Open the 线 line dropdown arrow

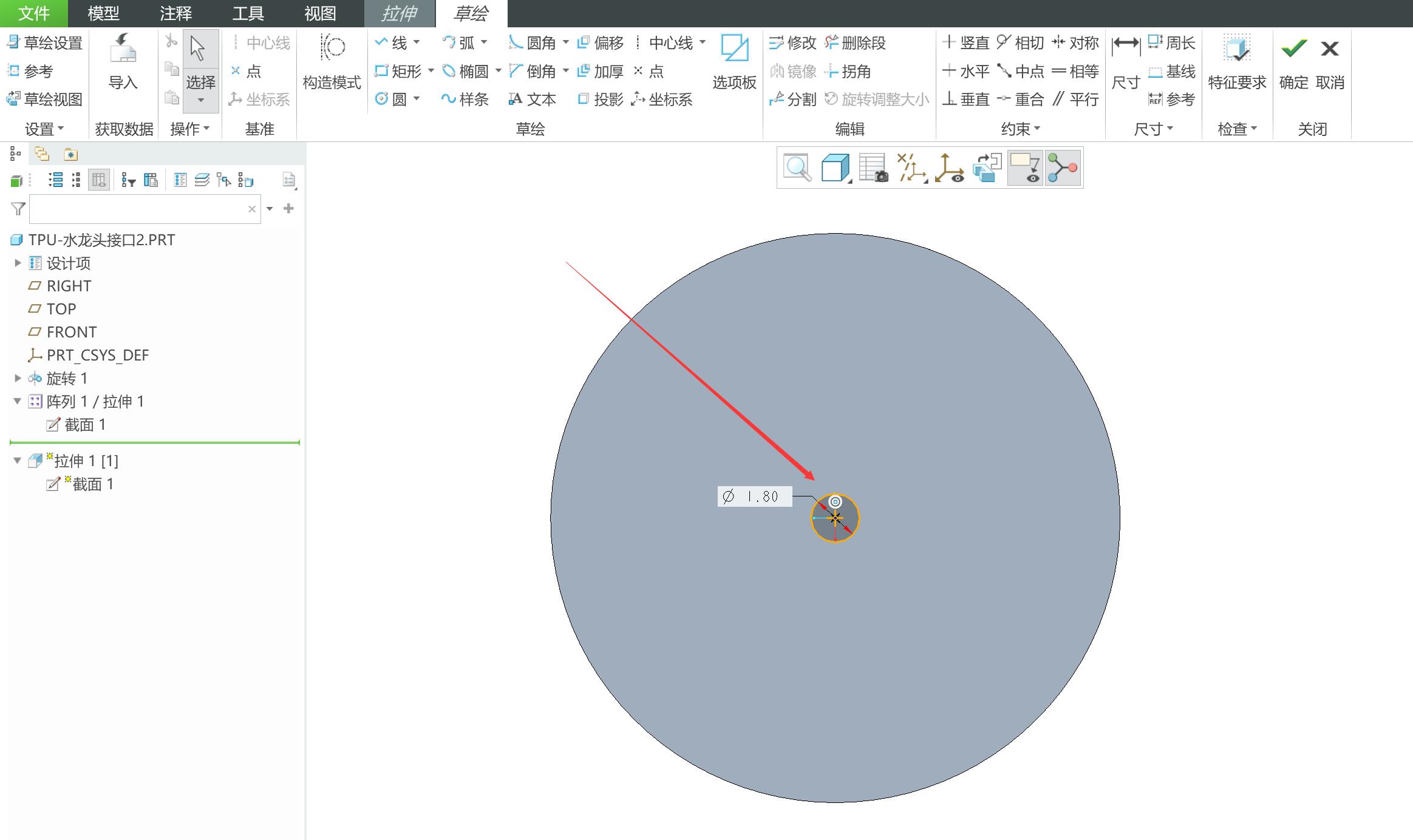(x=417, y=42)
